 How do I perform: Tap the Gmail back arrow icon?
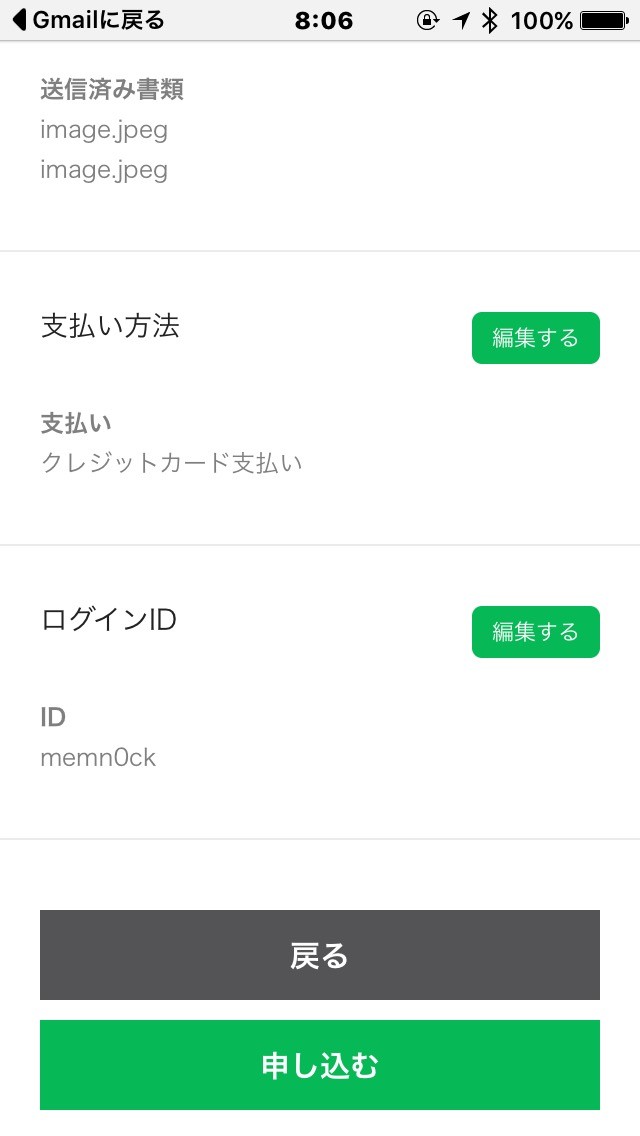point(18,20)
